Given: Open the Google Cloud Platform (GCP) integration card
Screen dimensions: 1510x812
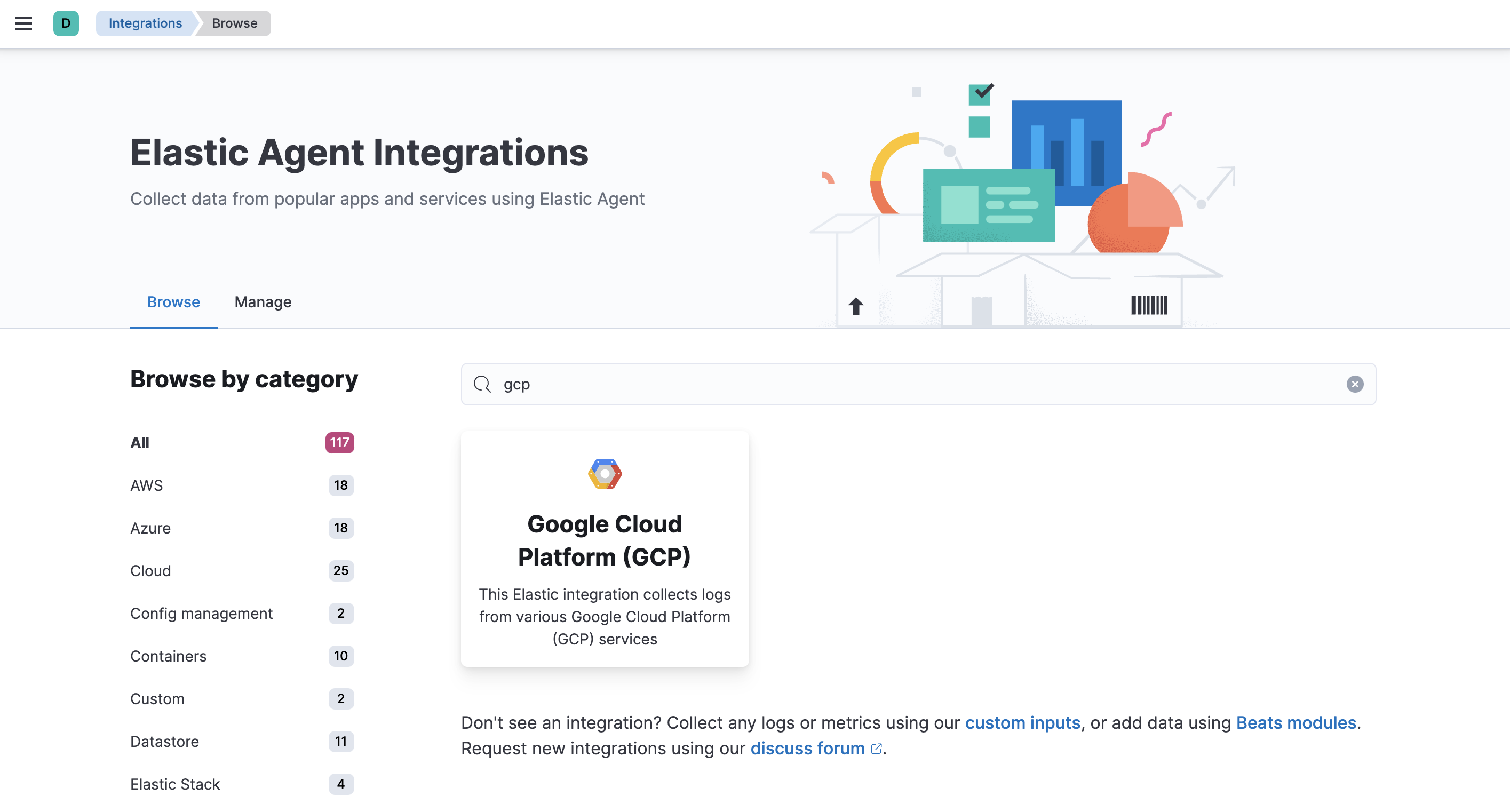Looking at the screenshot, I should (x=605, y=549).
